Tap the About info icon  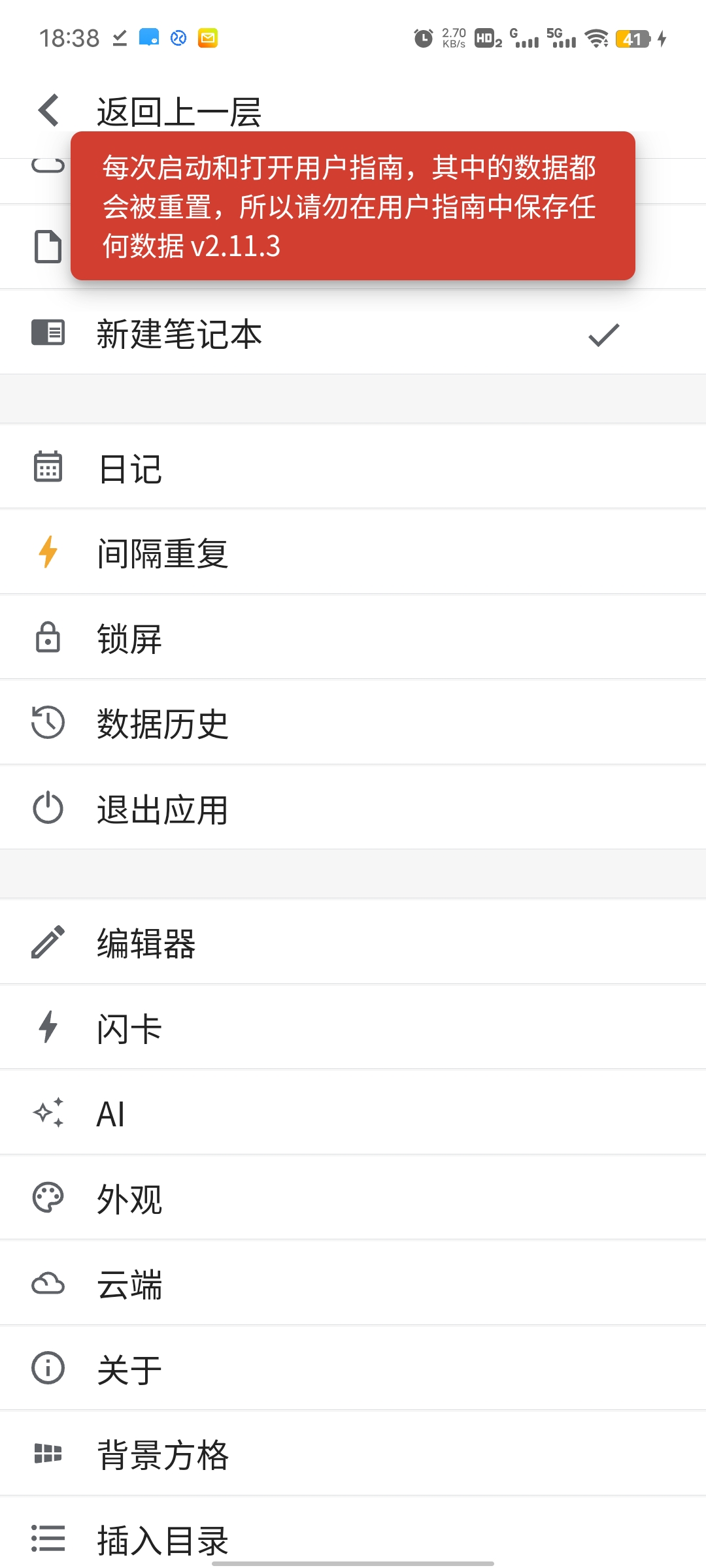[x=48, y=1368]
